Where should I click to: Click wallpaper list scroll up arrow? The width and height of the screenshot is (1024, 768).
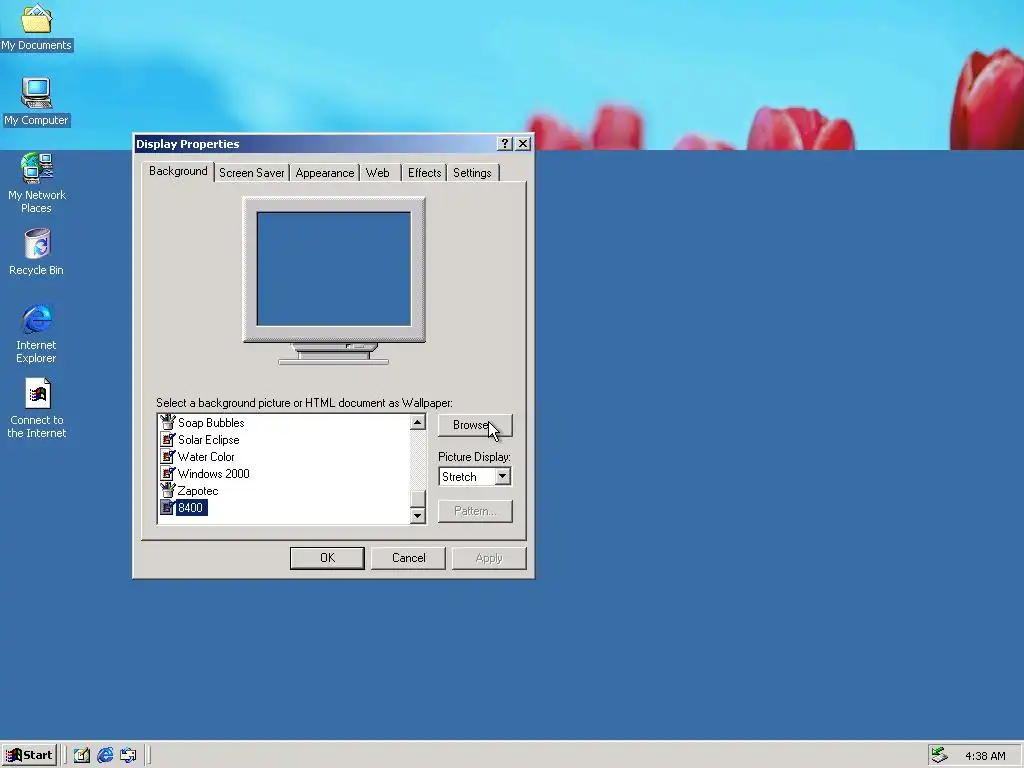[x=418, y=423]
